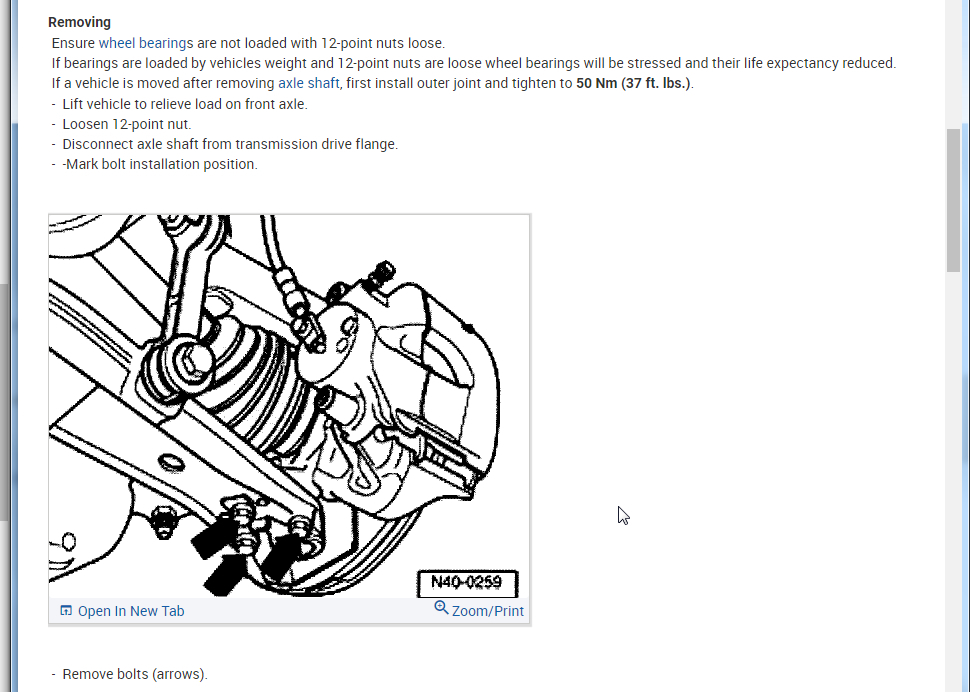Open the wheel bearings link
Screen dimensions: 970x692
(x=146, y=43)
